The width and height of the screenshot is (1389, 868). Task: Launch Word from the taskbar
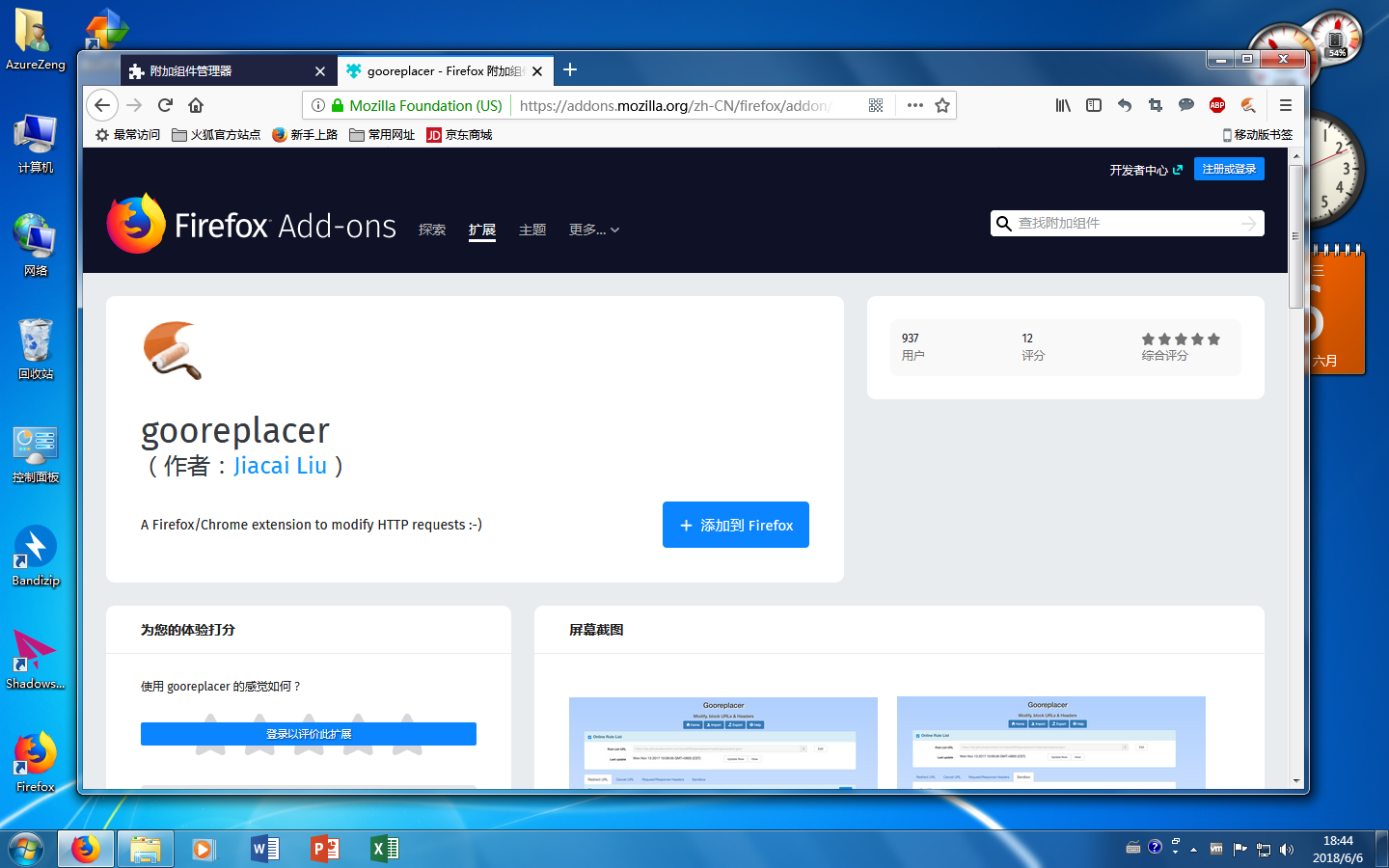pos(264,849)
